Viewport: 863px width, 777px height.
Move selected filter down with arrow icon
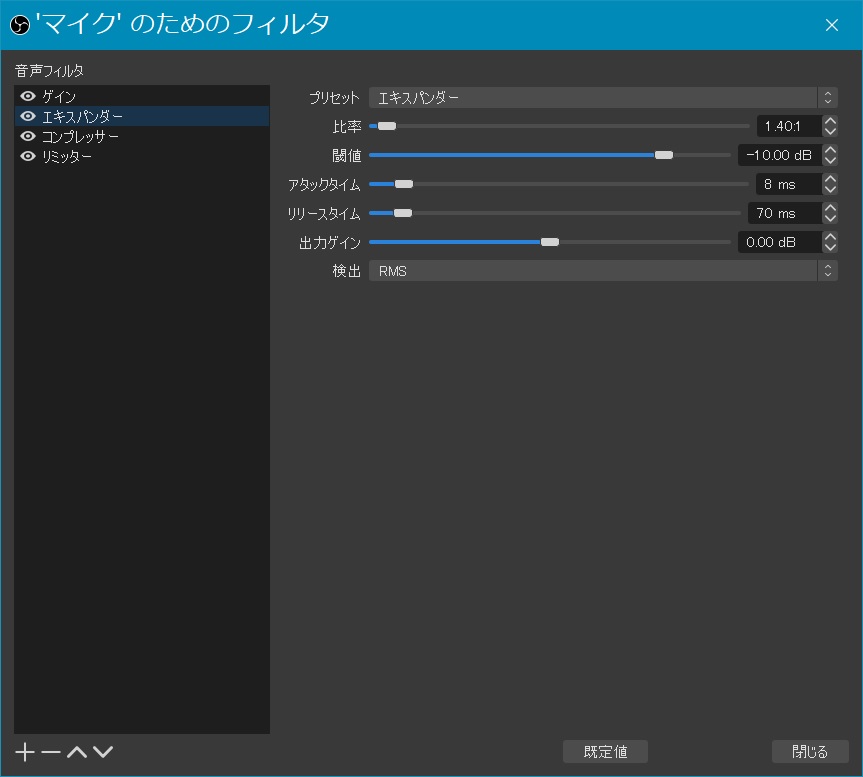[103, 752]
